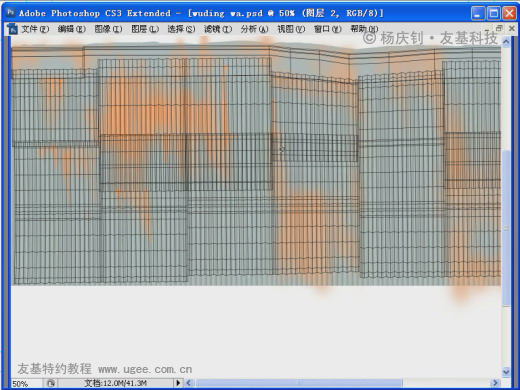The height and width of the screenshot is (390, 520).
Task: Open the 分析 (Analysis) menu
Action: (x=254, y=29)
